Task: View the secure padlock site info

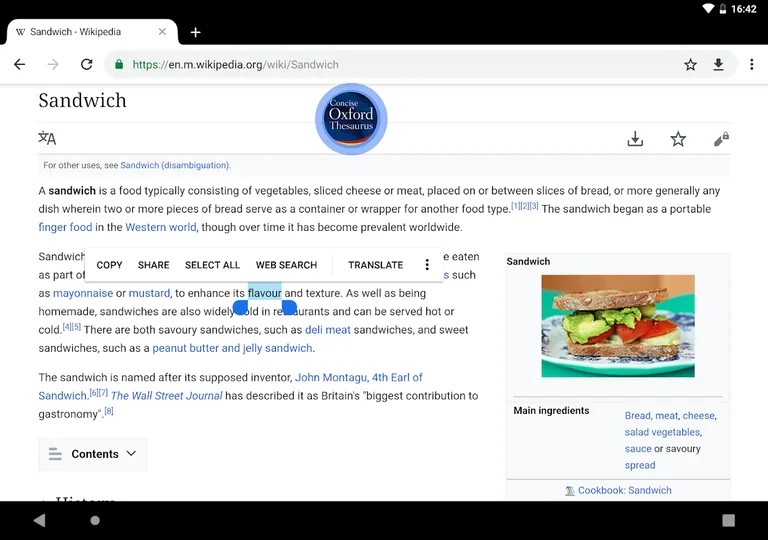Action: (x=119, y=64)
